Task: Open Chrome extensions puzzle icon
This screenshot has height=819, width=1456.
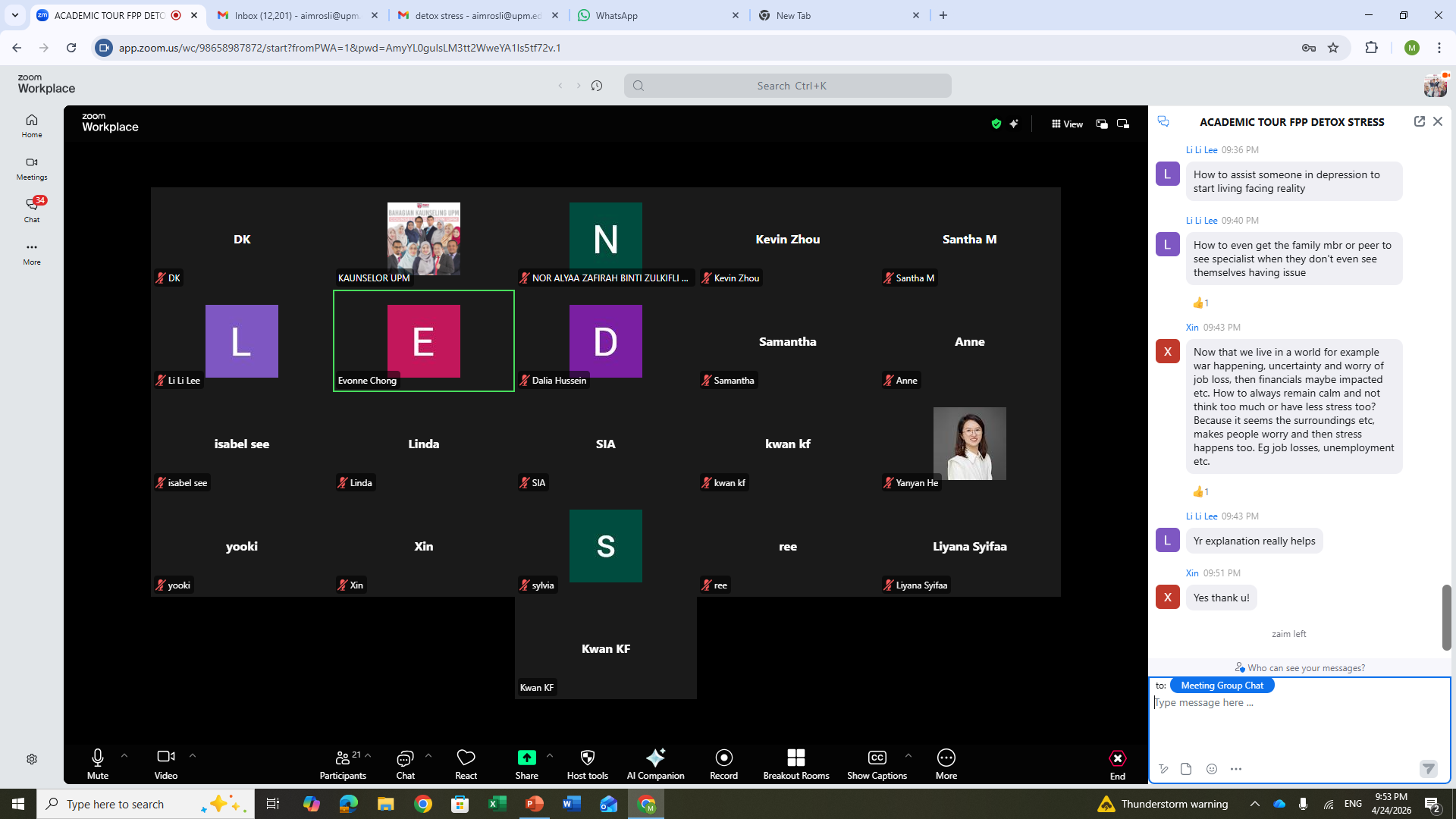Action: pos(1371,48)
